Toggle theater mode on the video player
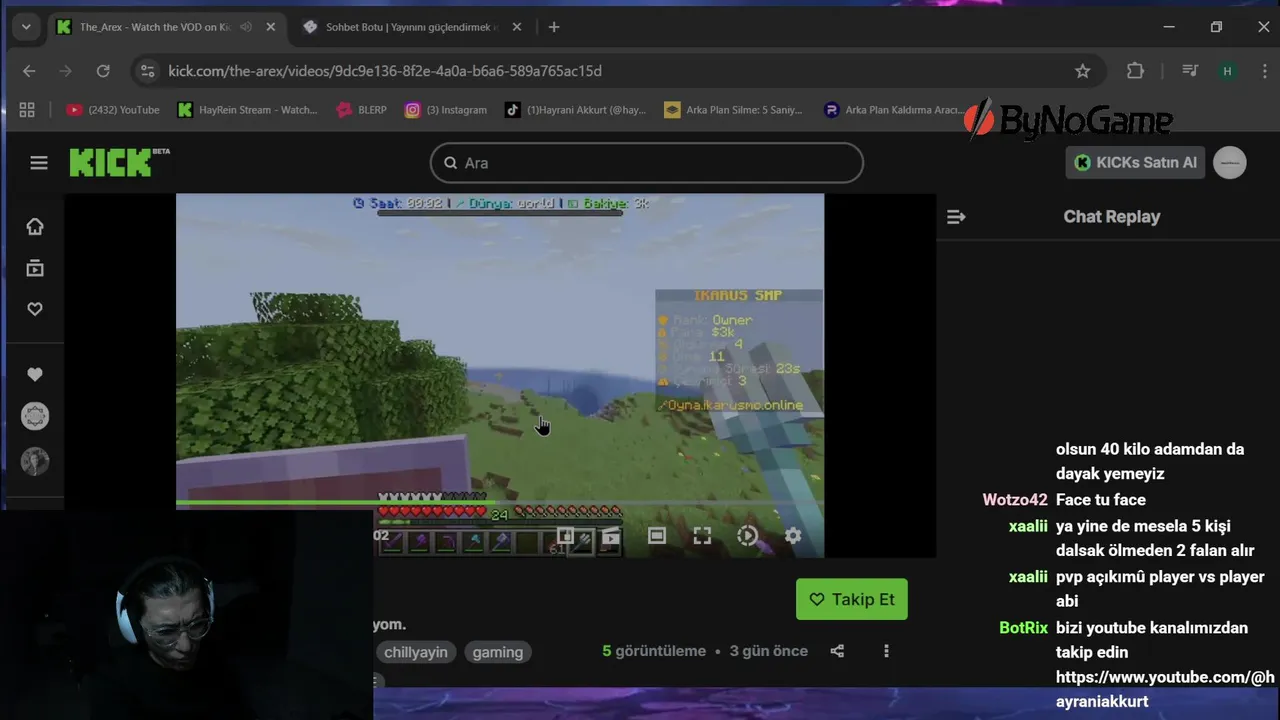Screen dimensions: 1280x720 pos(657,536)
